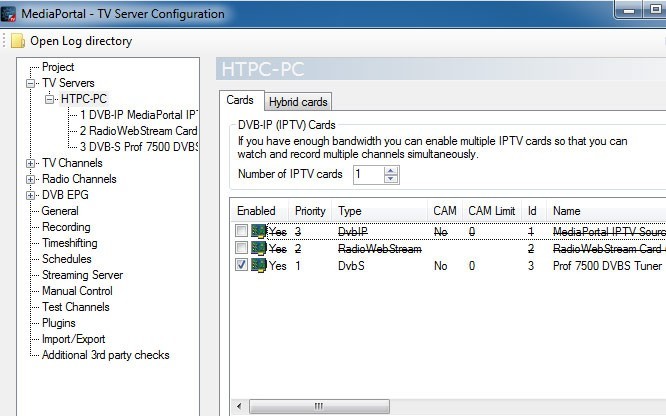Expand the TV Channels tree node
Image resolution: width=666 pixels, height=416 pixels.
(x=31, y=163)
